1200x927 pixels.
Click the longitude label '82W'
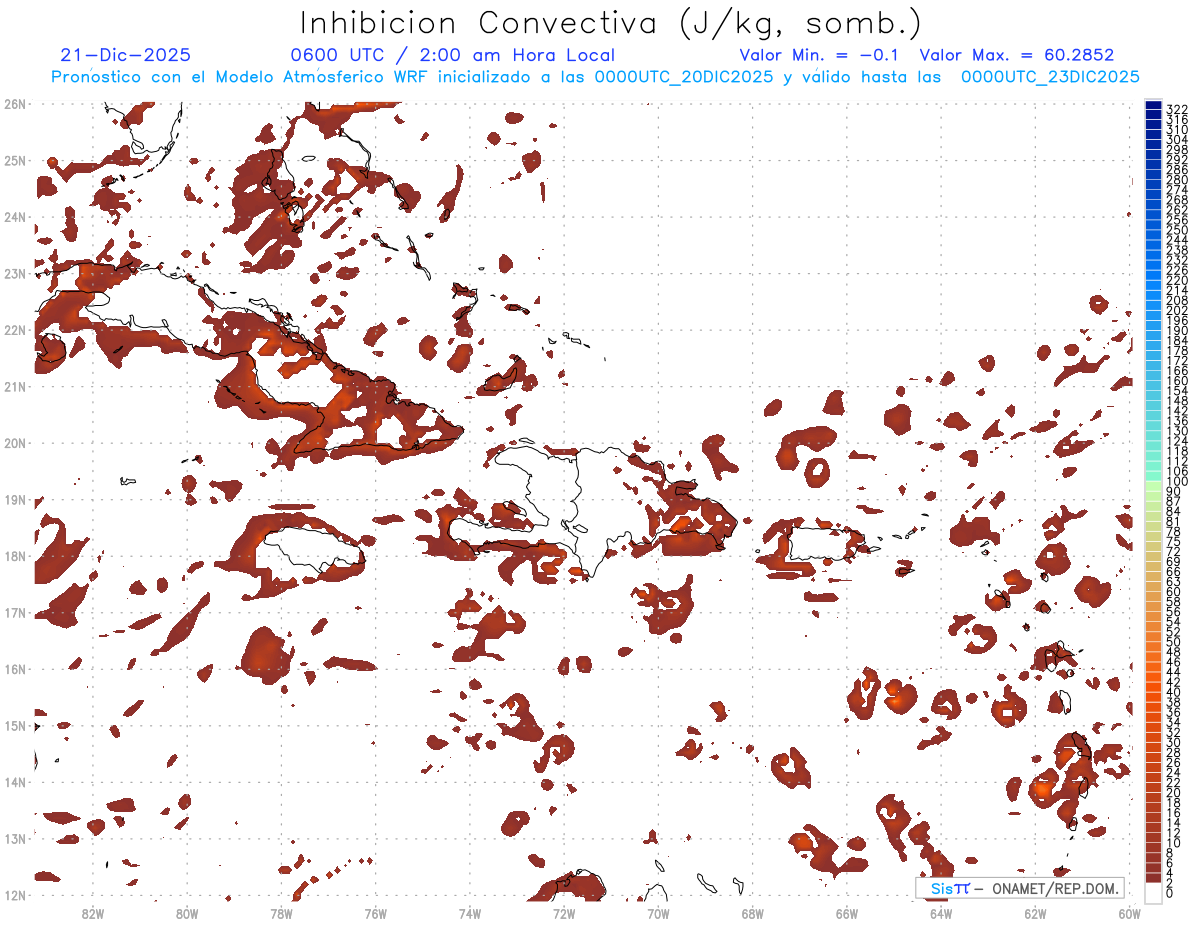point(92,913)
